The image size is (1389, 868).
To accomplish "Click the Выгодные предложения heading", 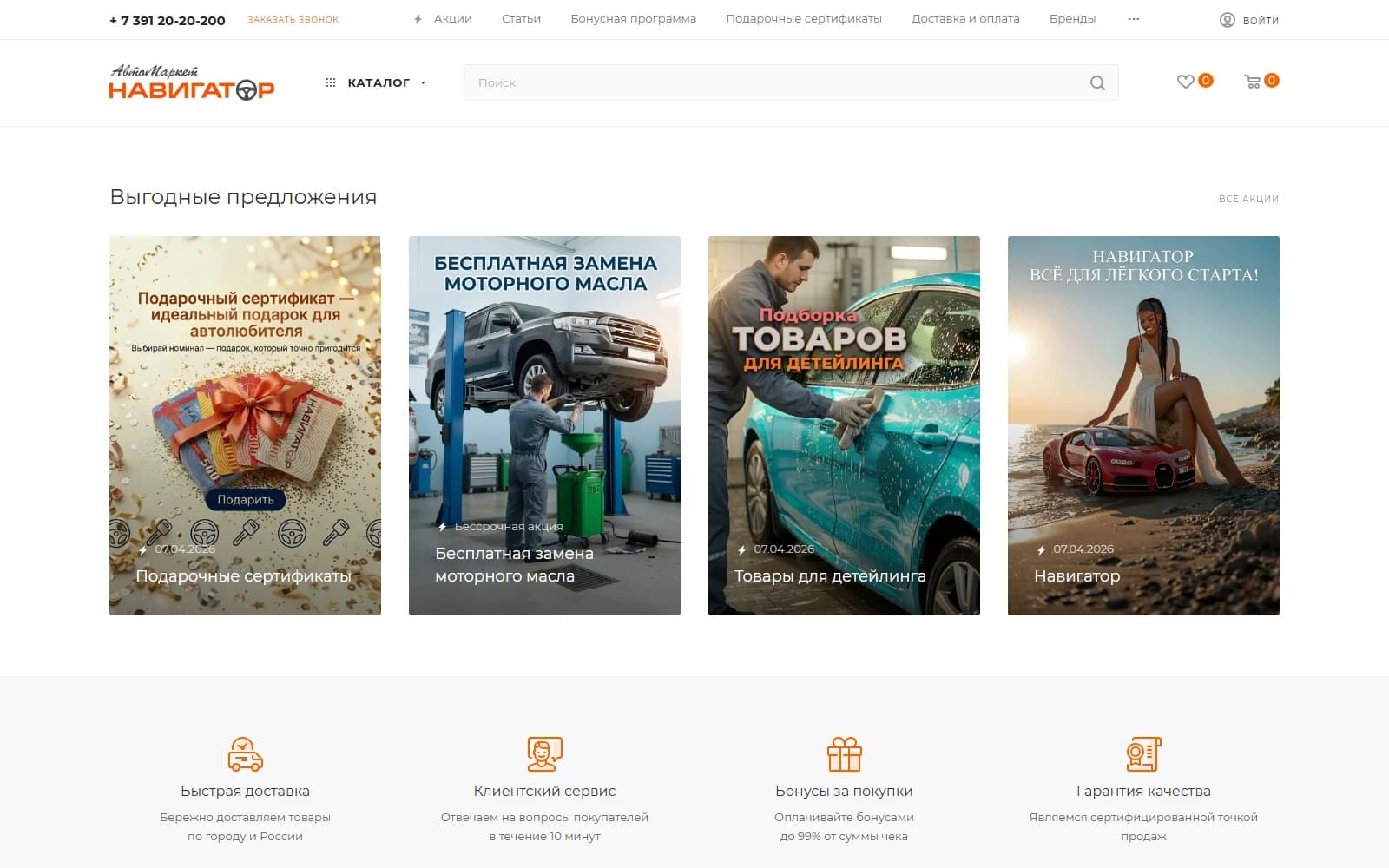I will (243, 197).
